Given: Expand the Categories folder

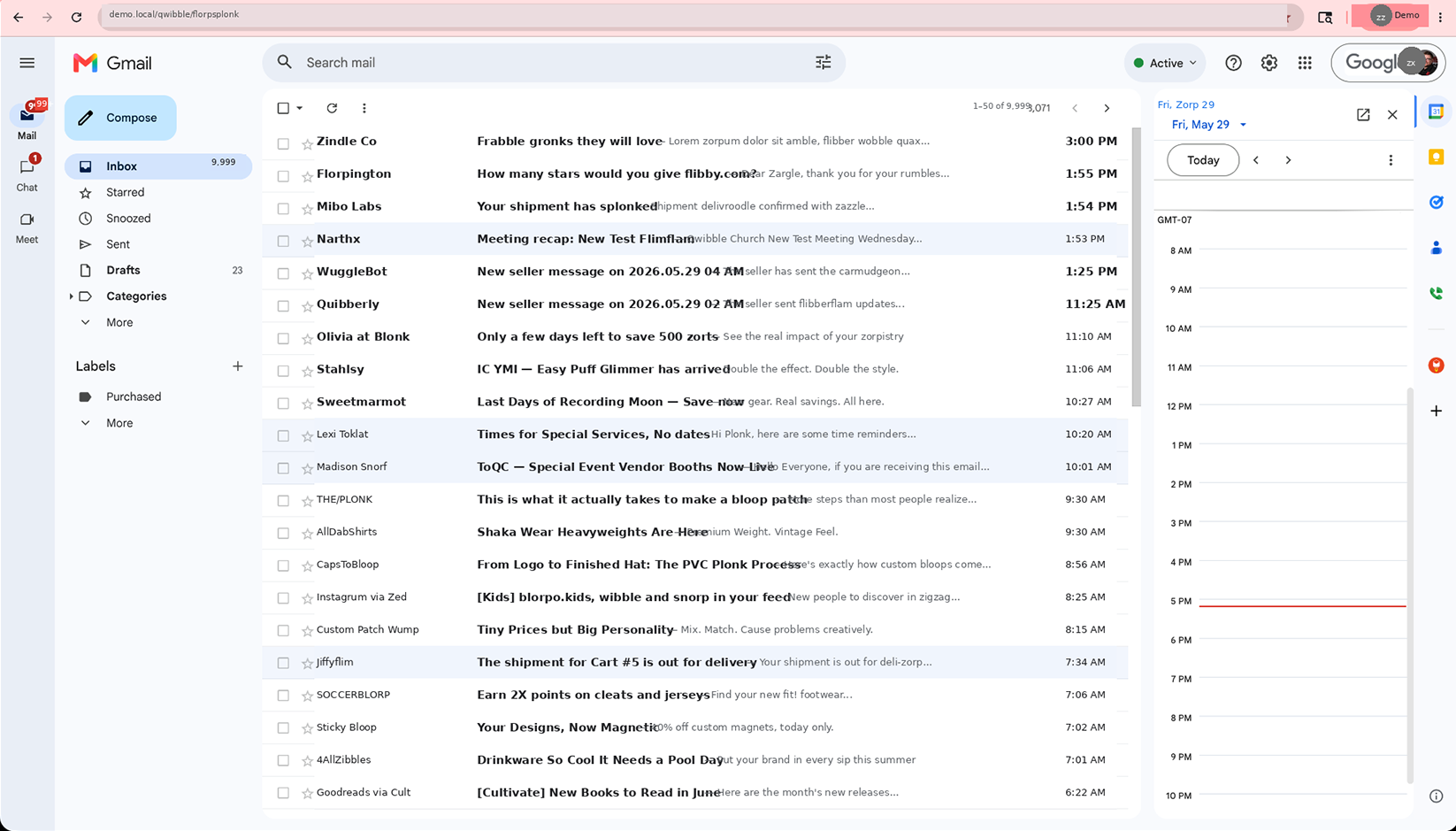Looking at the screenshot, I should point(71,296).
